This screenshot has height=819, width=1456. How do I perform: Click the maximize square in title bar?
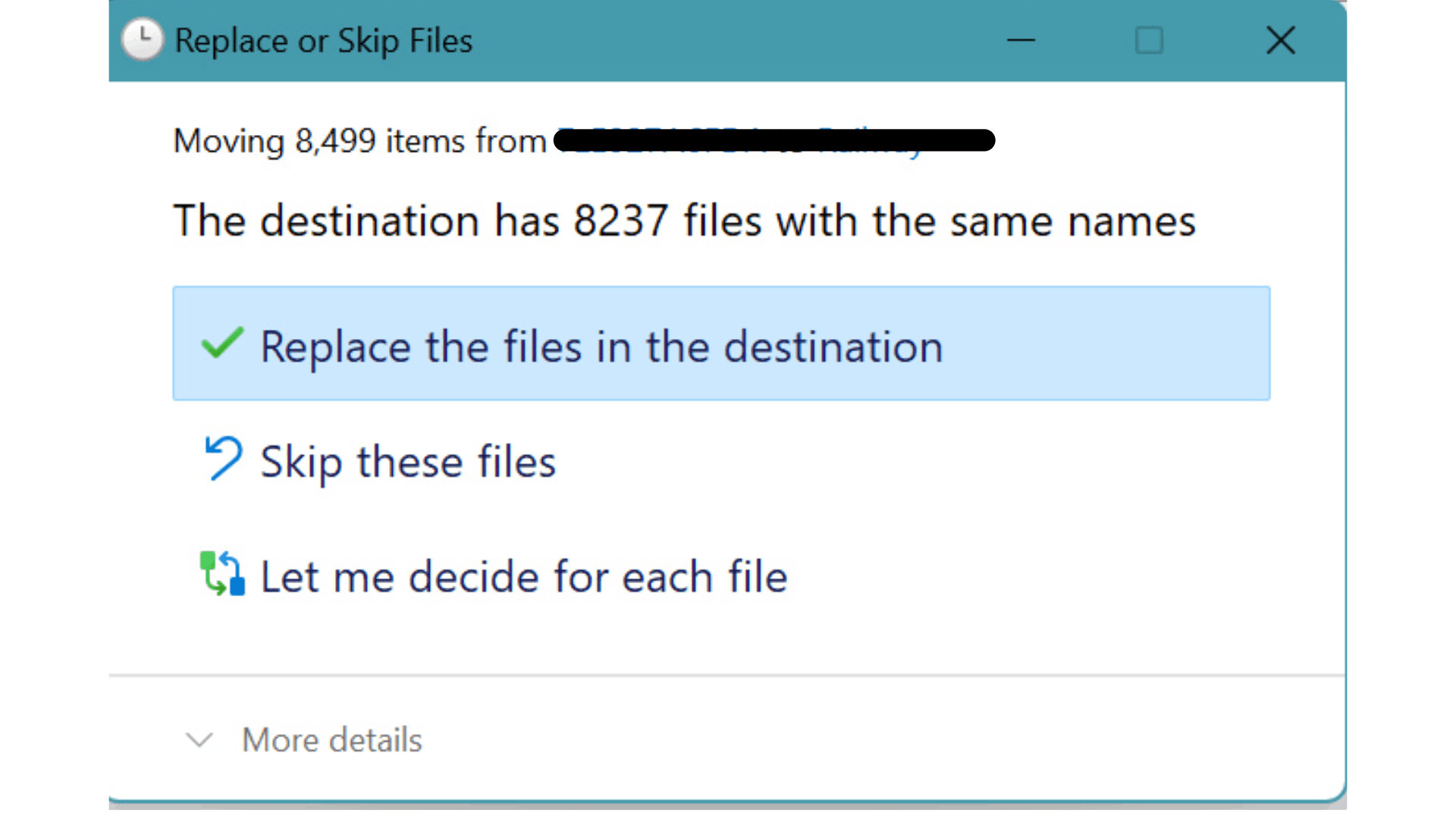coord(1149,40)
